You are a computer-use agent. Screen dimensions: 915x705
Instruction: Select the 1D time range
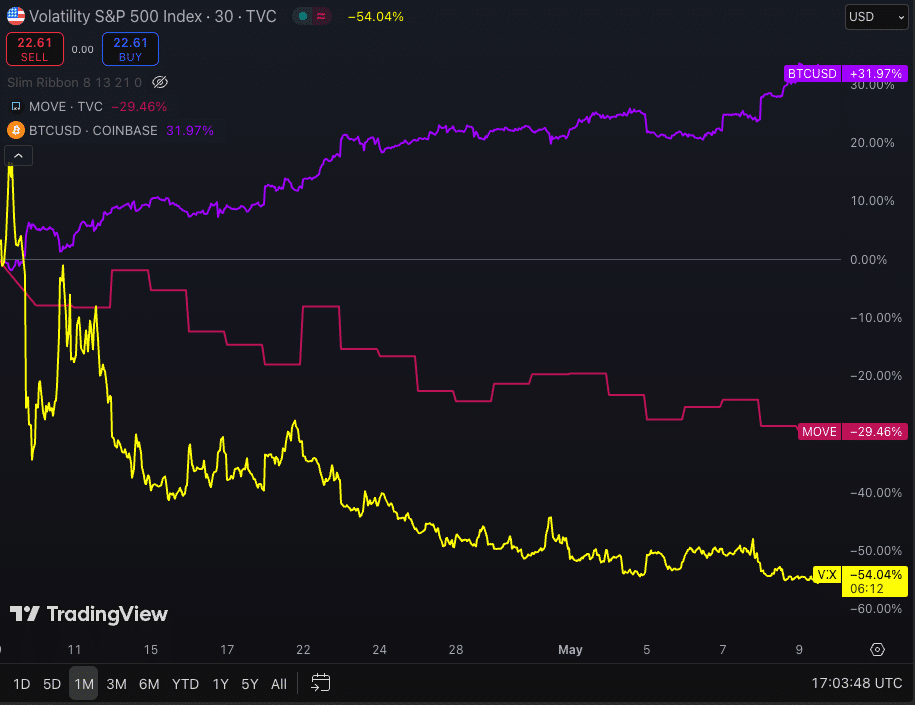click(x=22, y=683)
